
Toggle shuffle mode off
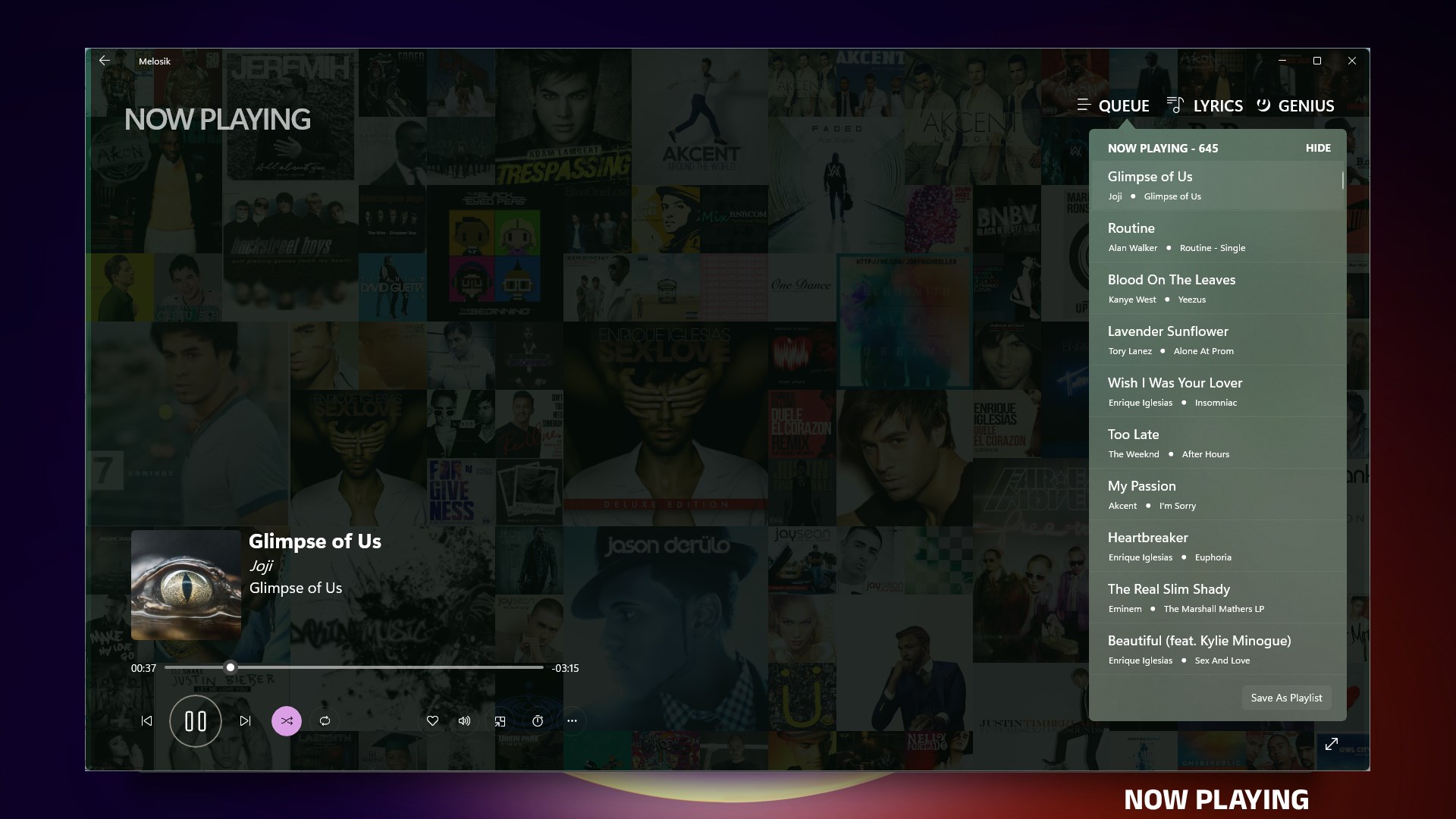click(287, 721)
